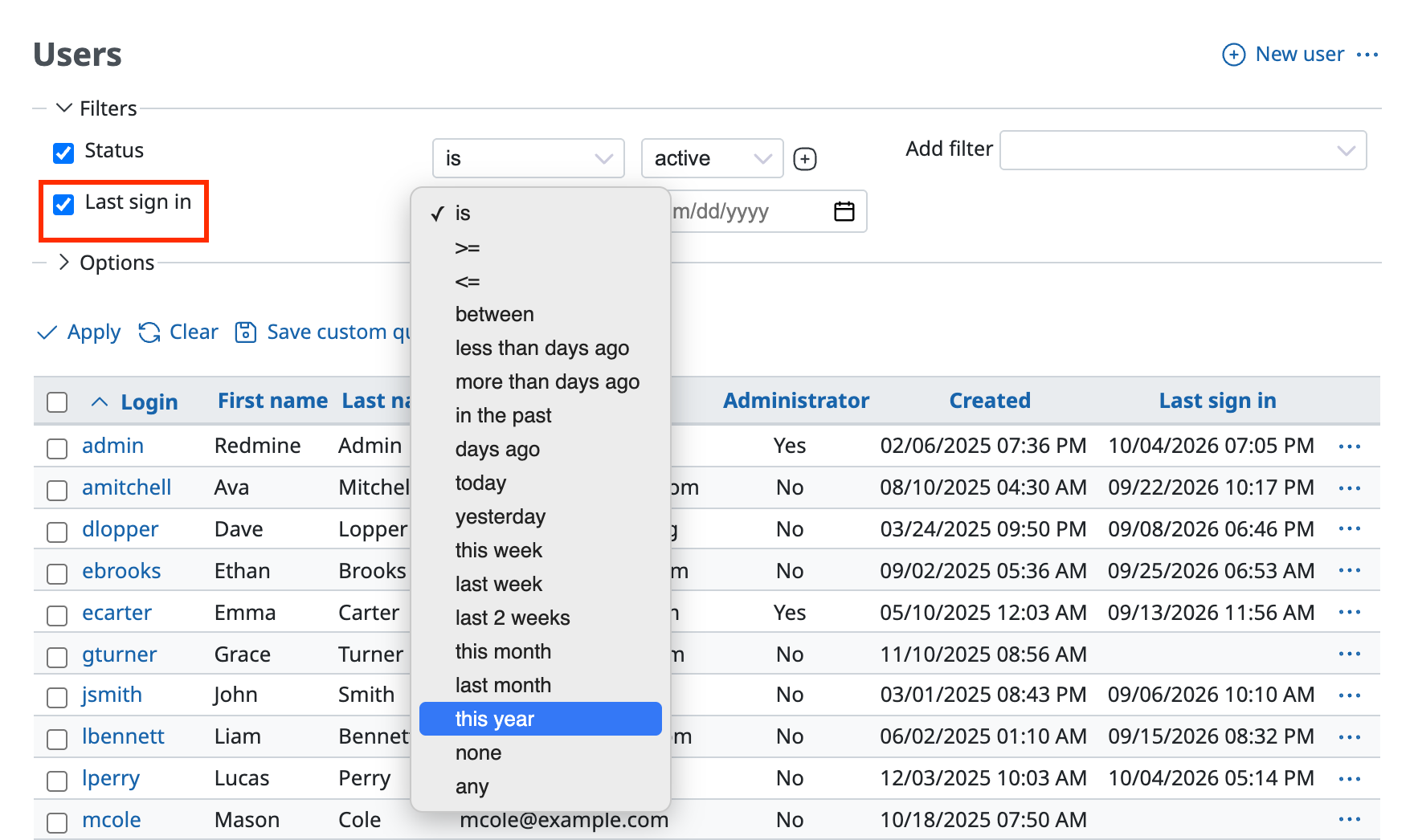
Task: Open the Add filter dropdown
Action: pos(1183,150)
